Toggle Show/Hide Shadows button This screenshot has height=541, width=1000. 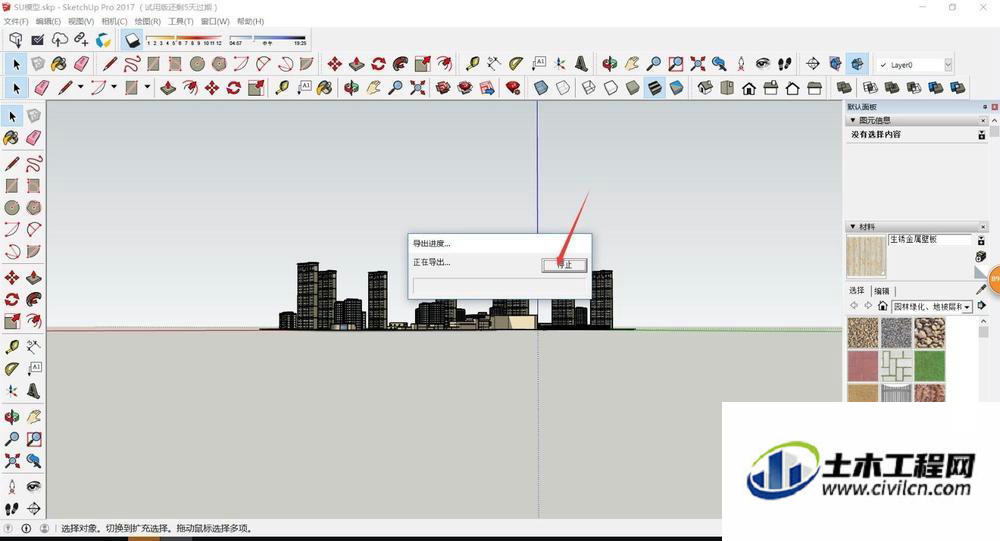click(132, 40)
